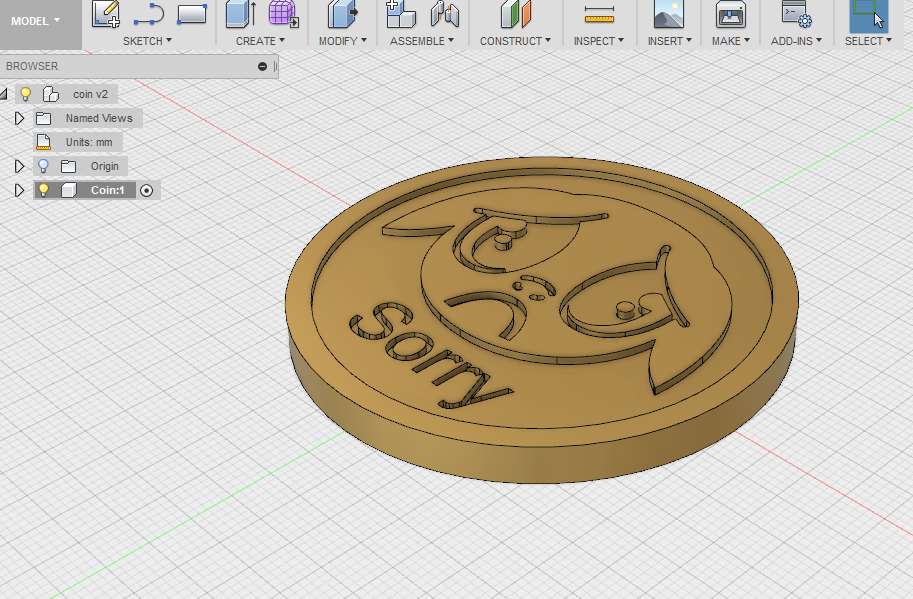913x599 pixels.
Task: Click the coin v2 component icon
Action: coord(51,94)
